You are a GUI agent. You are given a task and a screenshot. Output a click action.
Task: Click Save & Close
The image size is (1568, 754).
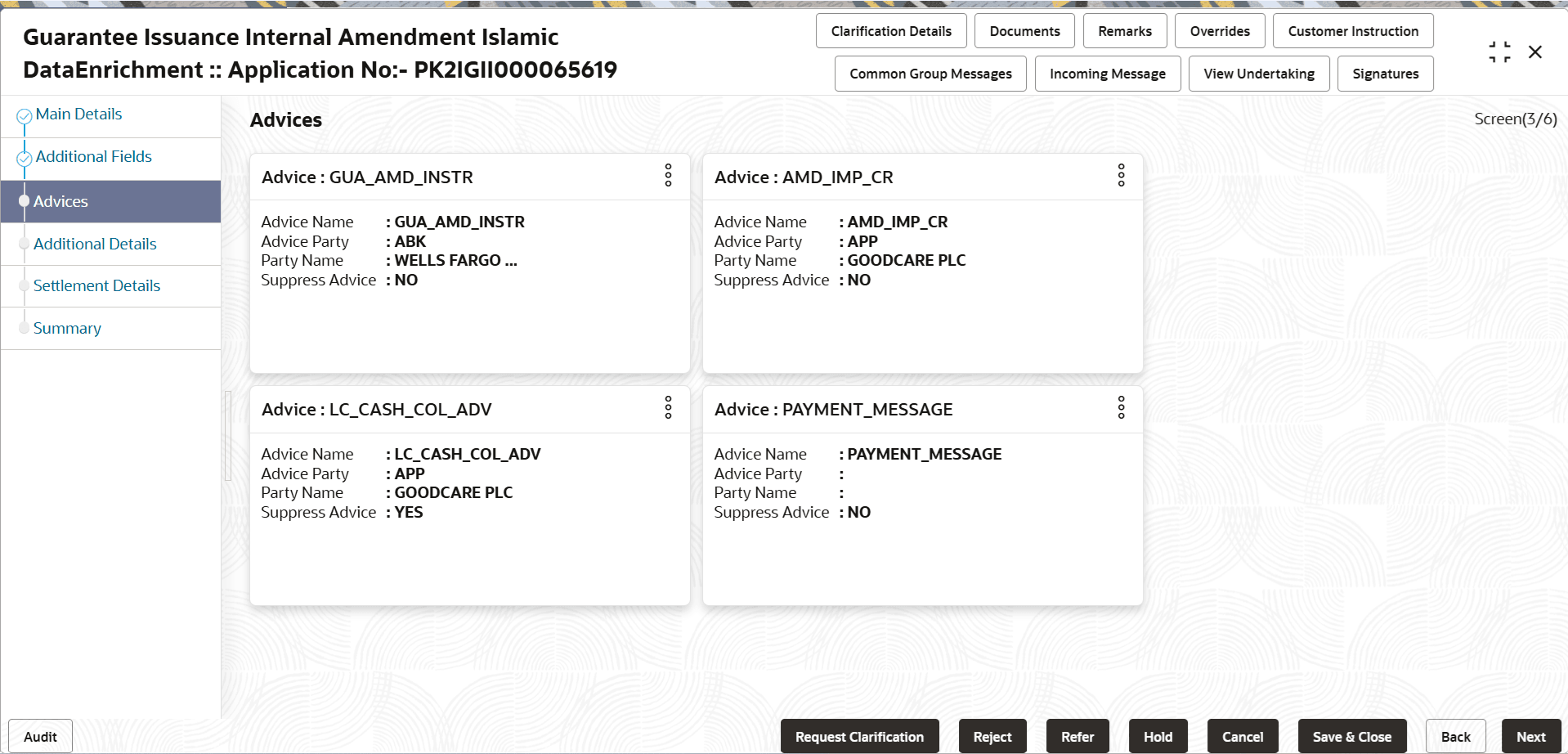[x=1352, y=737]
